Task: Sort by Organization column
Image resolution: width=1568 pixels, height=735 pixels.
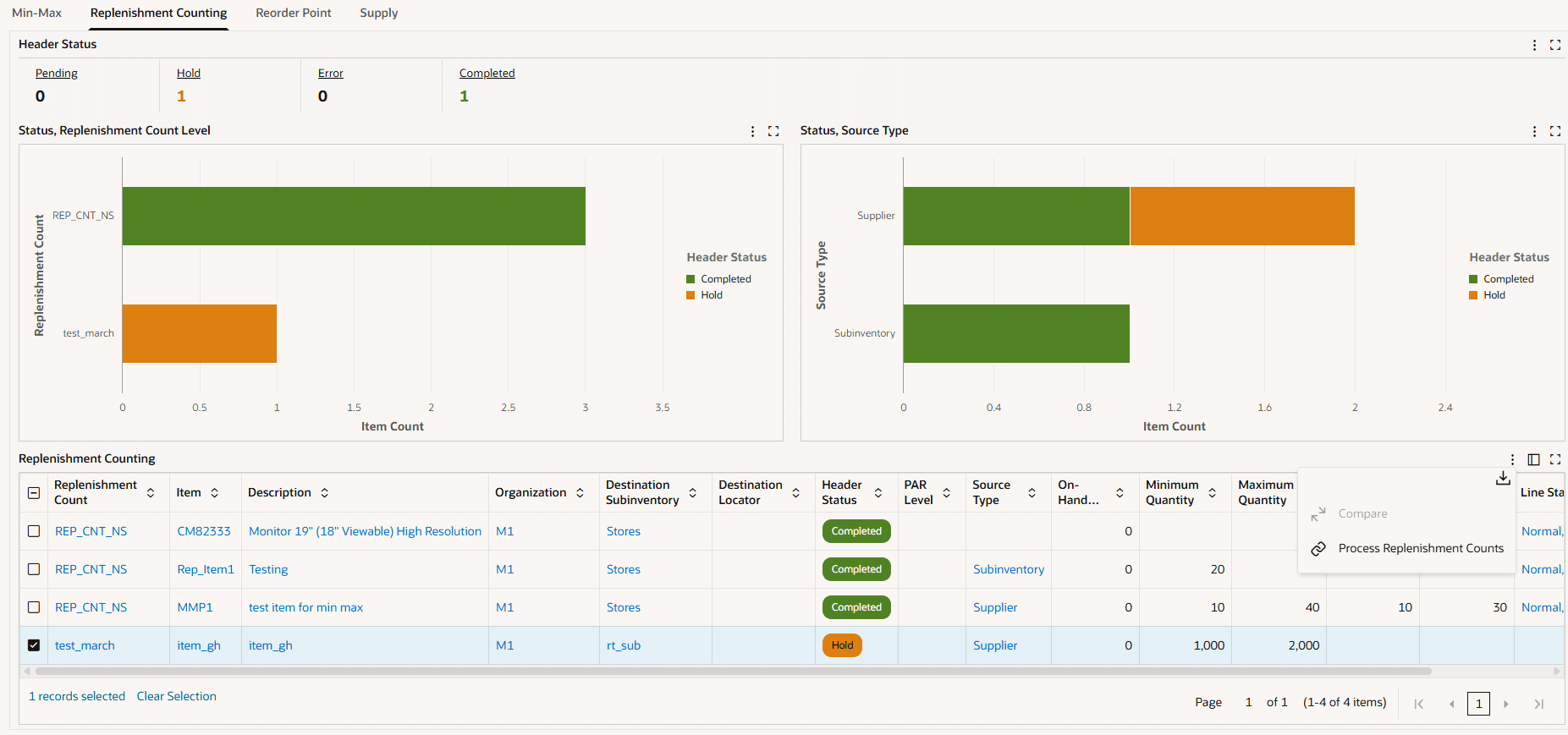Action: pos(580,492)
